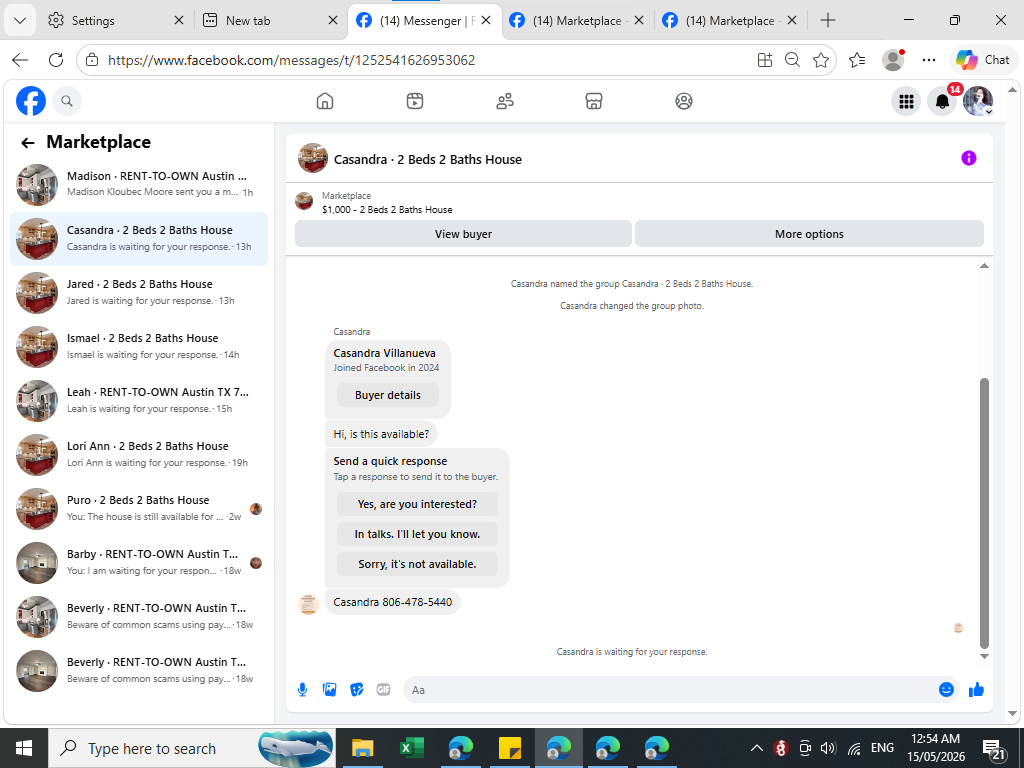
Task: Switch to the first Marketplace browser tab
Action: pyautogui.click(x=577, y=21)
